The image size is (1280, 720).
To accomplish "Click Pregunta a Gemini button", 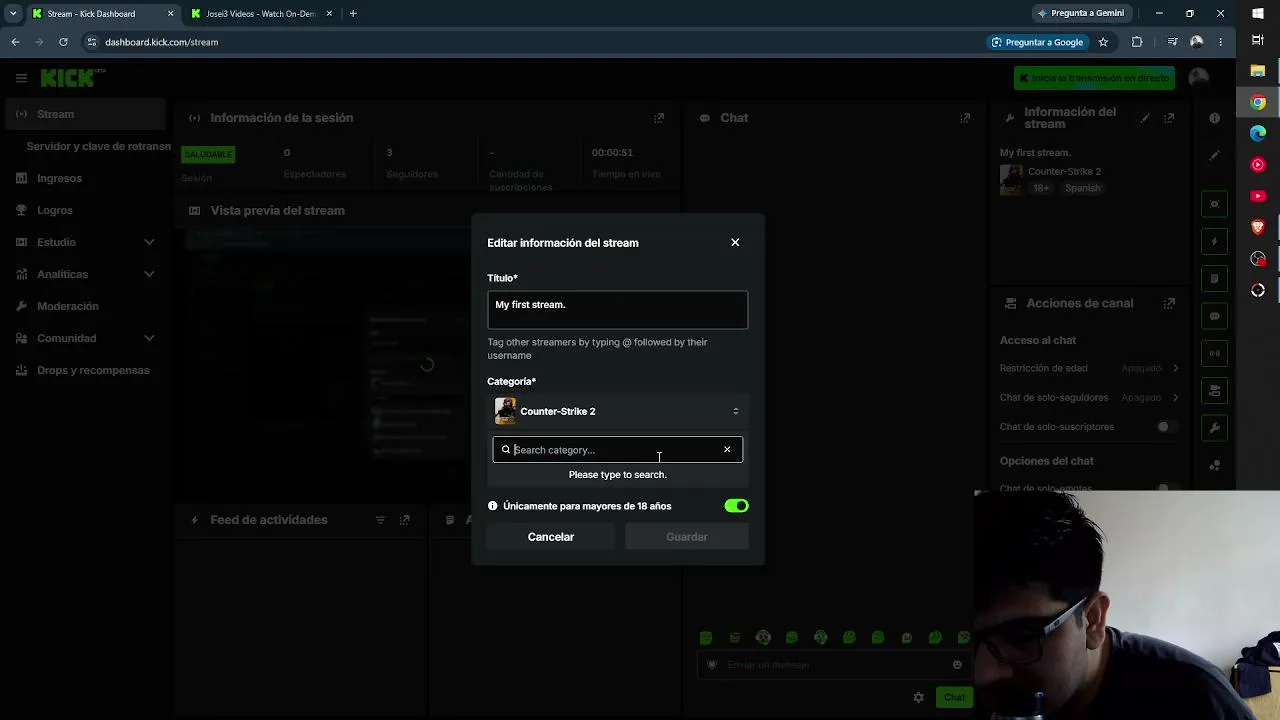I will [1081, 13].
